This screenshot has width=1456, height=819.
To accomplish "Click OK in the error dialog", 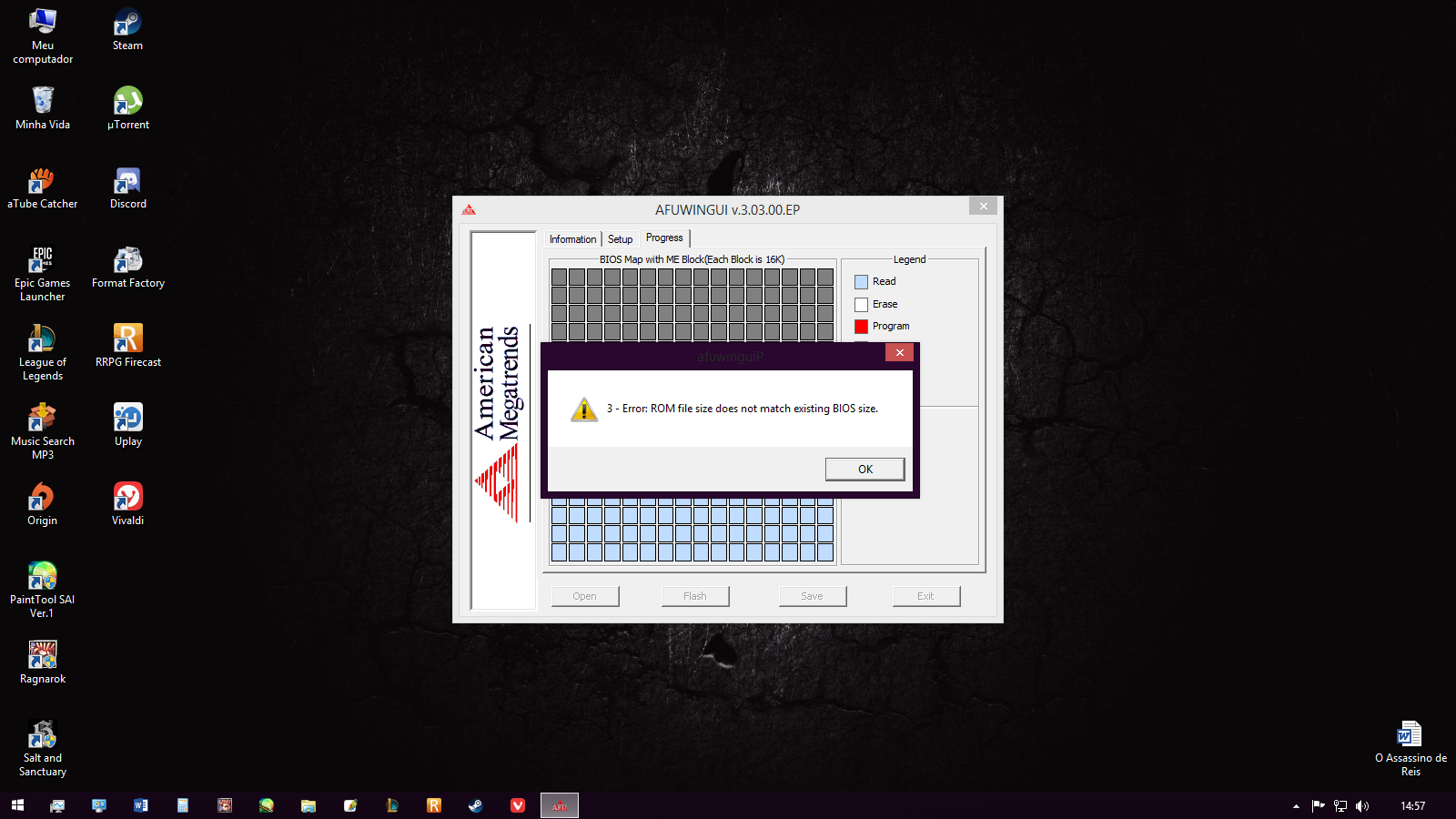I will coord(864,469).
